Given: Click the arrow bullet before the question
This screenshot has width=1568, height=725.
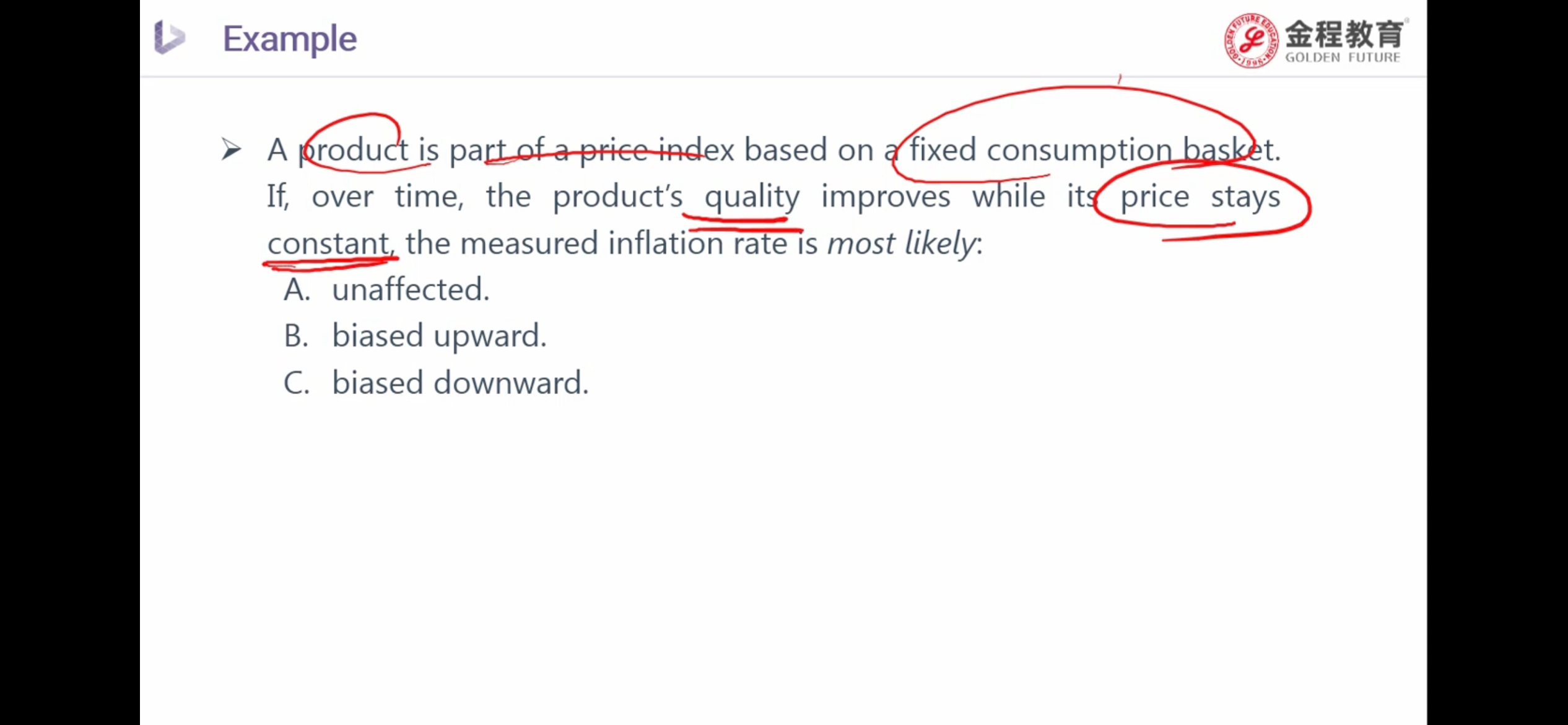Looking at the screenshot, I should click(231, 149).
